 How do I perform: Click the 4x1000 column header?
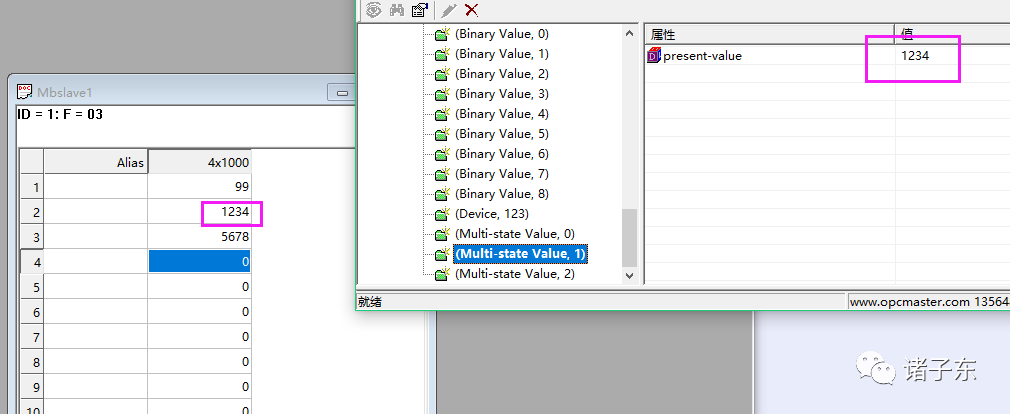pos(200,162)
